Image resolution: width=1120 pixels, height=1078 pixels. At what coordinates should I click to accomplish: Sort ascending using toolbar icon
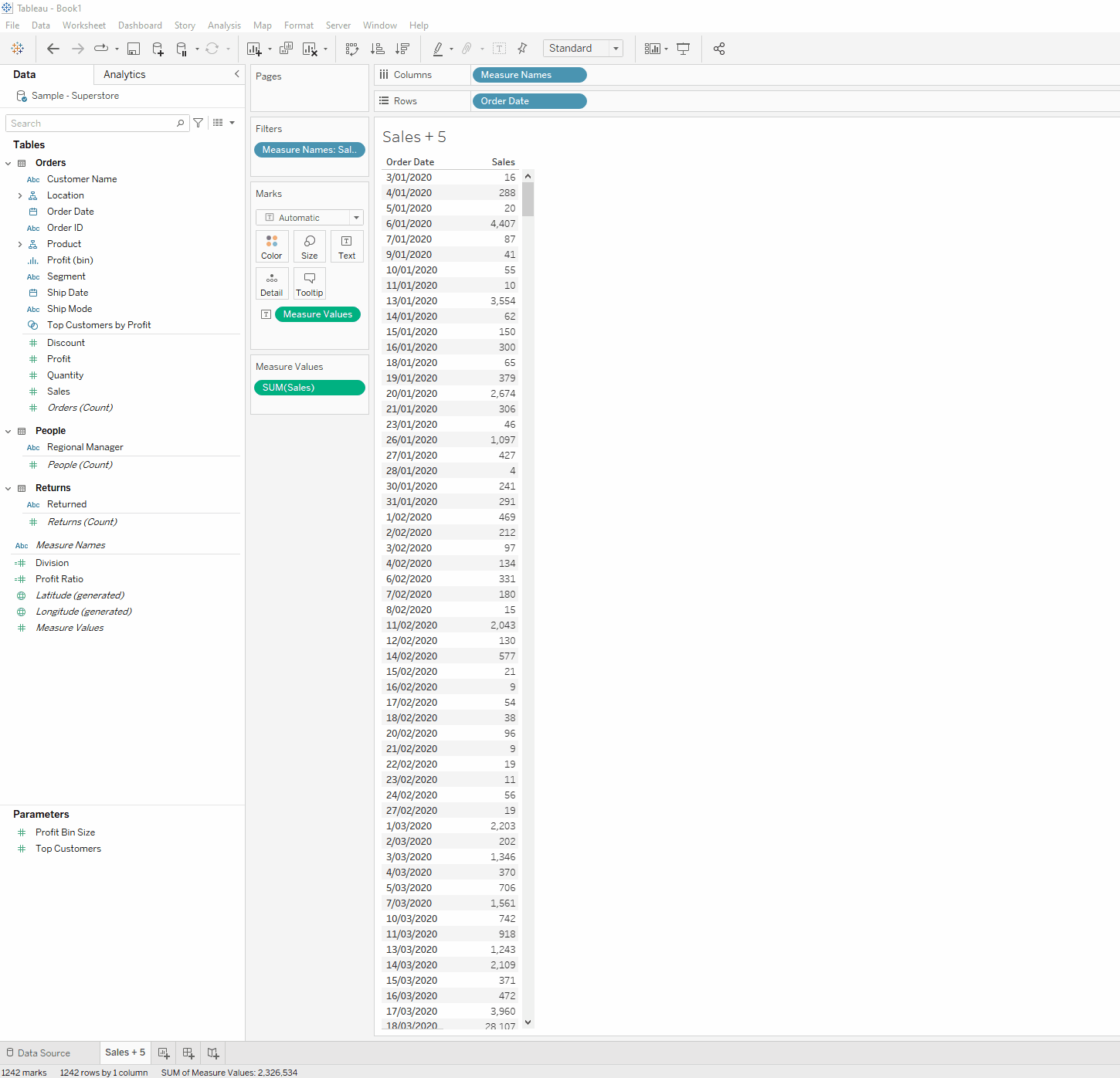point(377,49)
